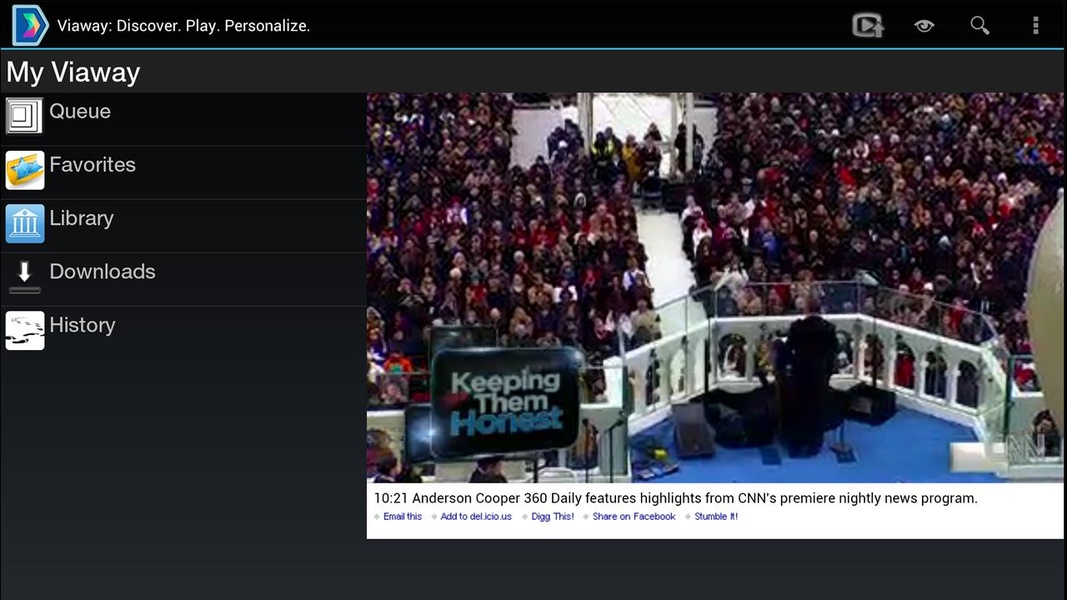Click the 'Stumble It!' link

(716, 516)
